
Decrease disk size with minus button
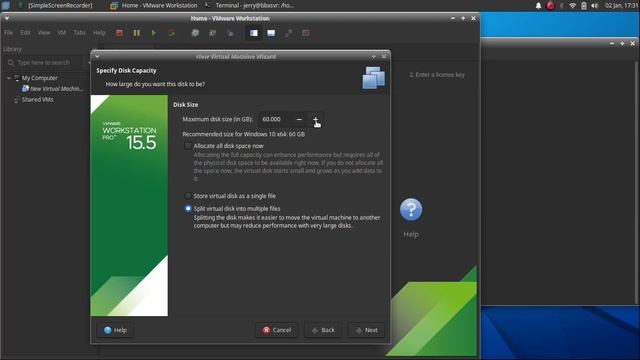[x=299, y=119]
